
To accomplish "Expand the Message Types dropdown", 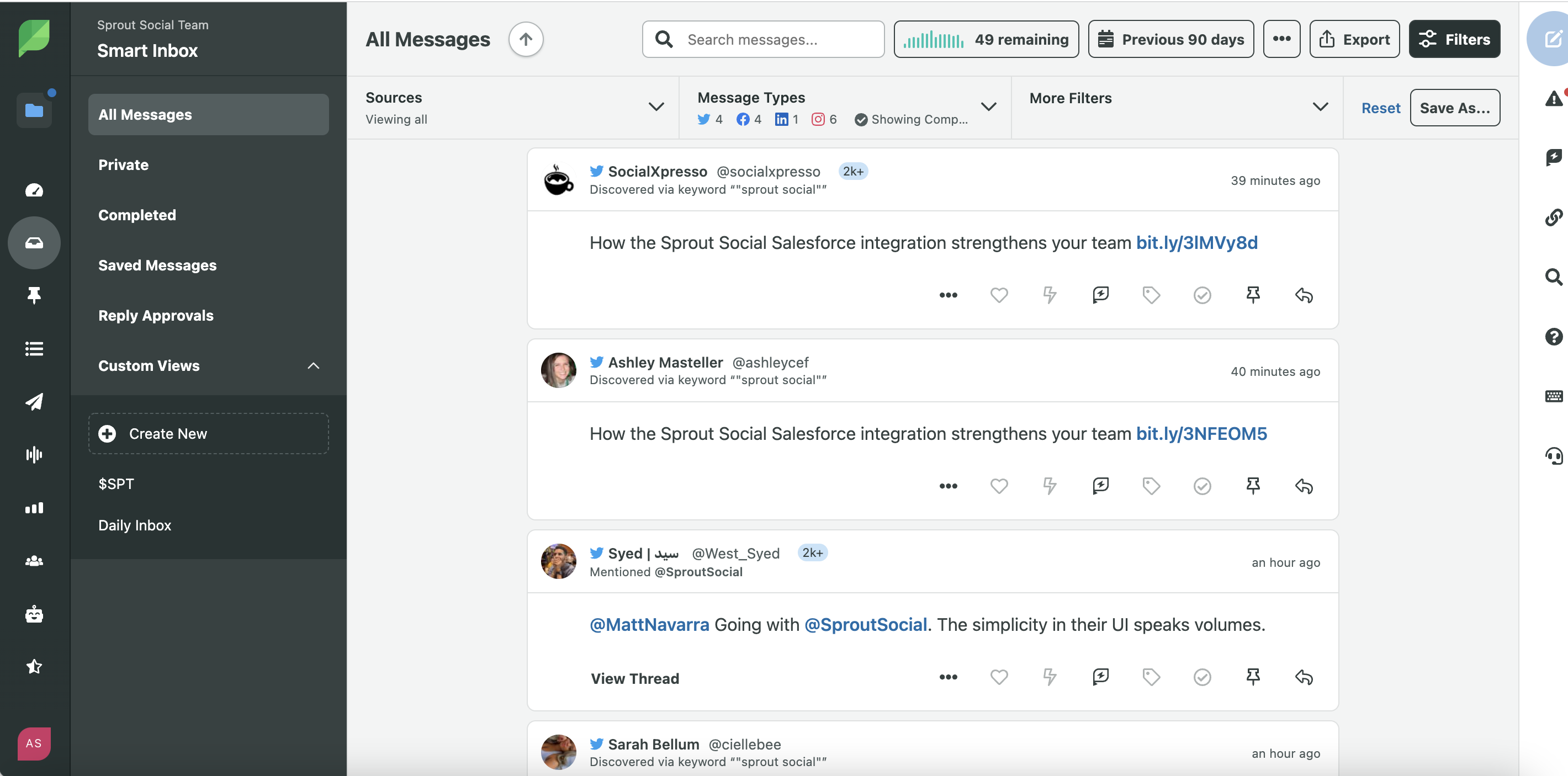I will [x=988, y=107].
